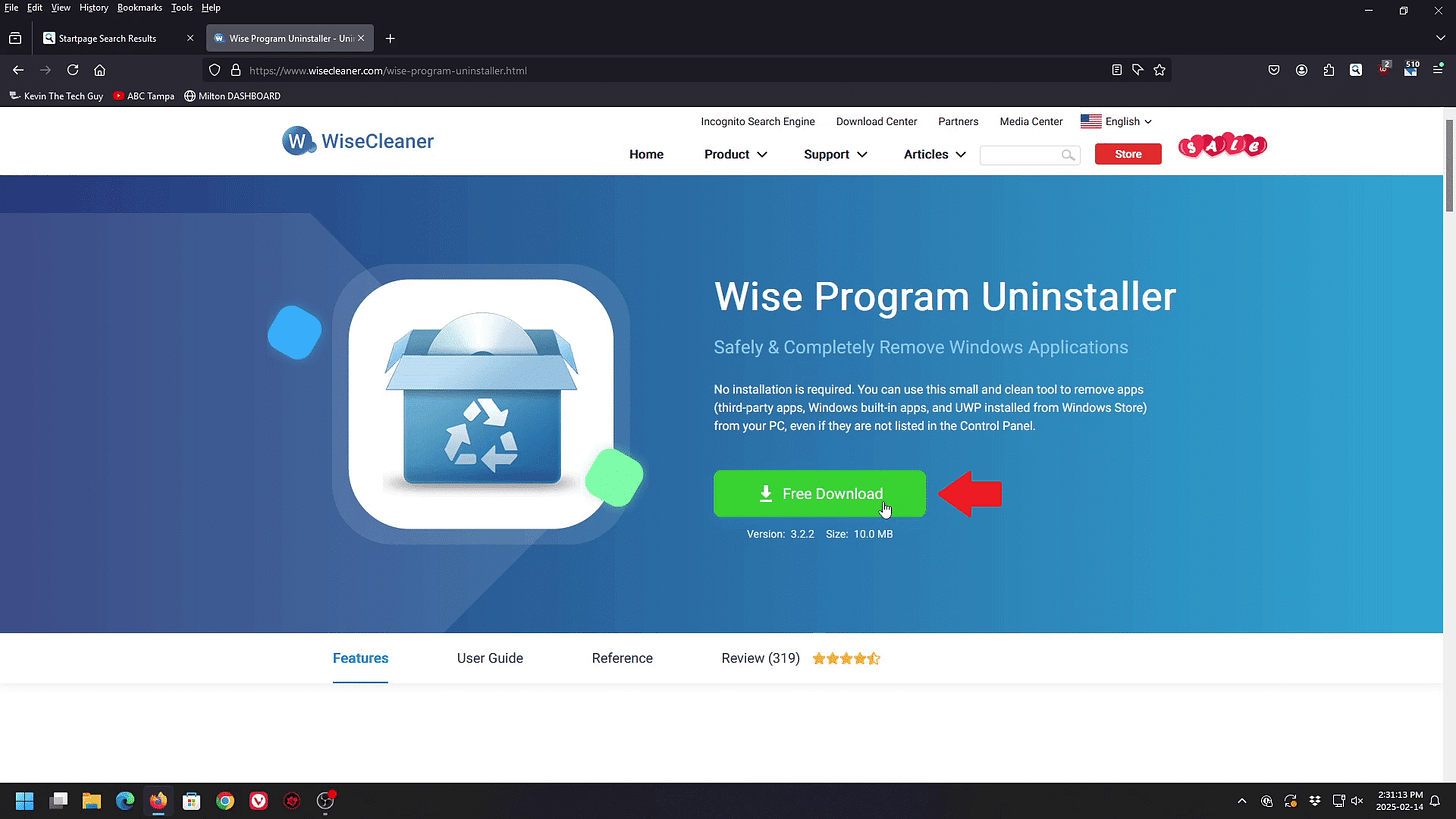This screenshot has width=1456, height=819.
Task: Bookmark this page with the star icon
Action: pyautogui.click(x=1159, y=70)
